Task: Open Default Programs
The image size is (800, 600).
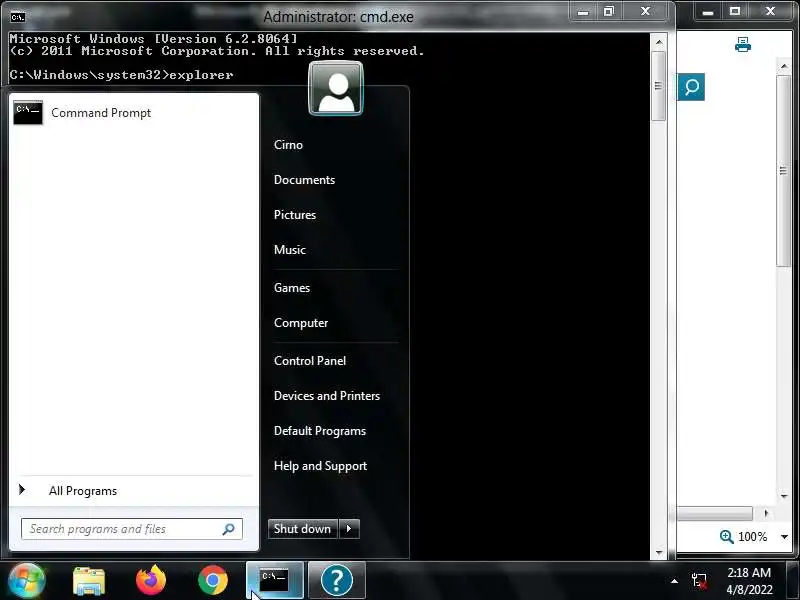Action: point(319,431)
